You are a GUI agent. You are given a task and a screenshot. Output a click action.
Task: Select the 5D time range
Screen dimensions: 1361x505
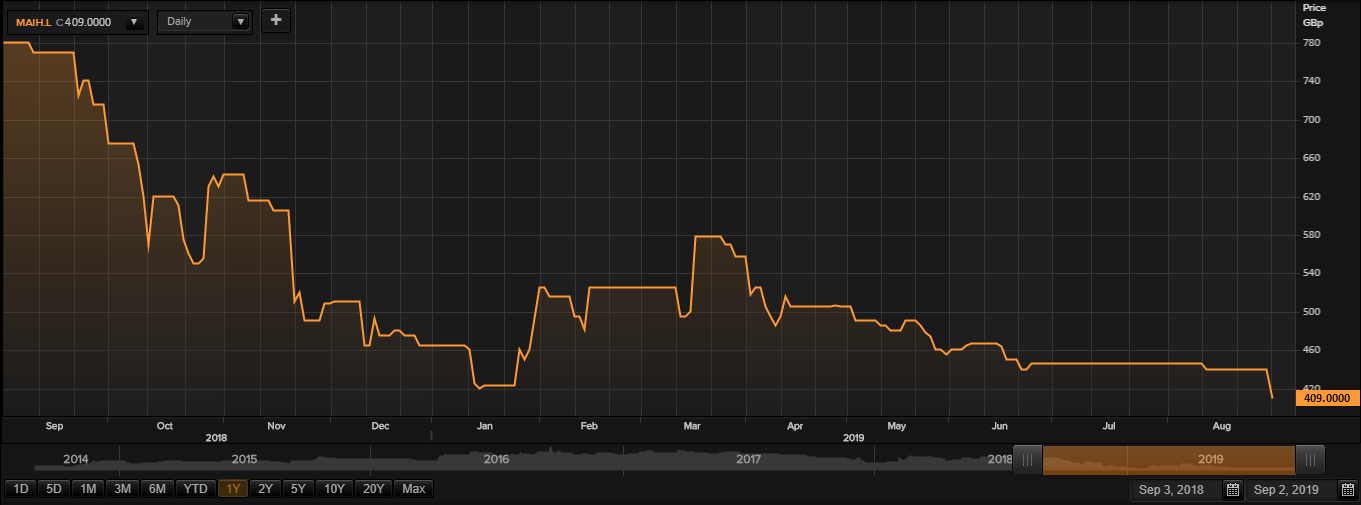(x=54, y=489)
